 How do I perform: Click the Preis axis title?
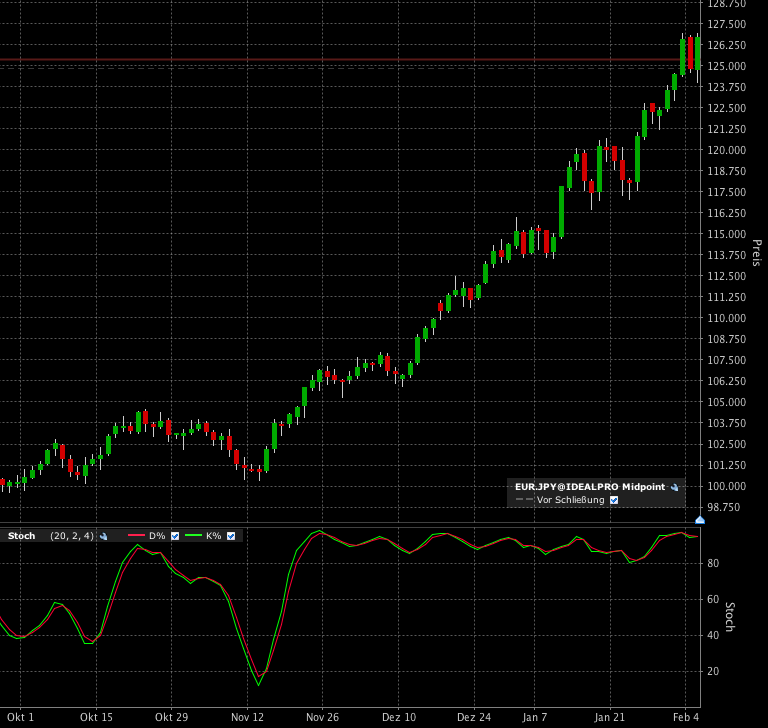pos(757,253)
